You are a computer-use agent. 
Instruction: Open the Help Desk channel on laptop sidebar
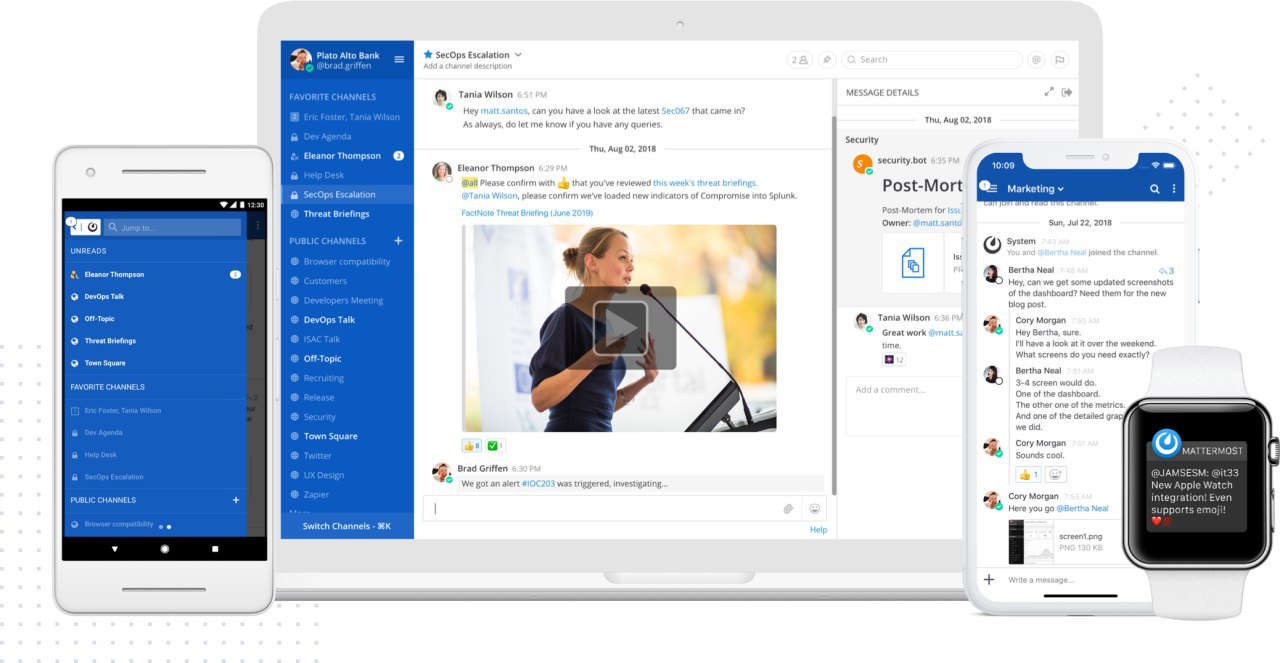pyautogui.click(x=323, y=175)
